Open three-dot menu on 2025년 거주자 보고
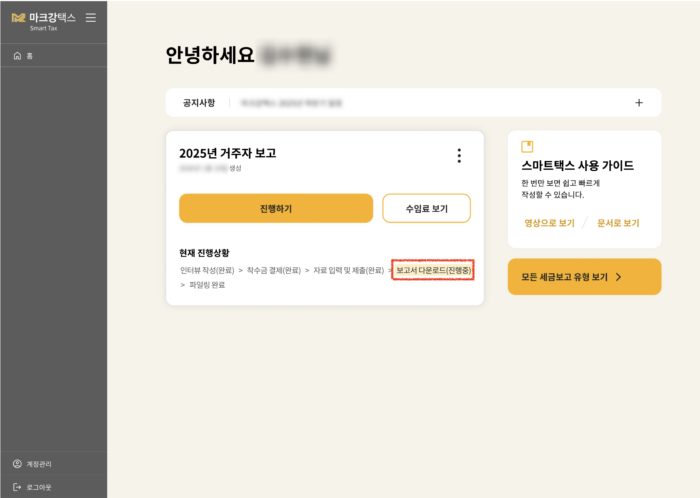The width and height of the screenshot is (700, 498). [x=459, y=155]
